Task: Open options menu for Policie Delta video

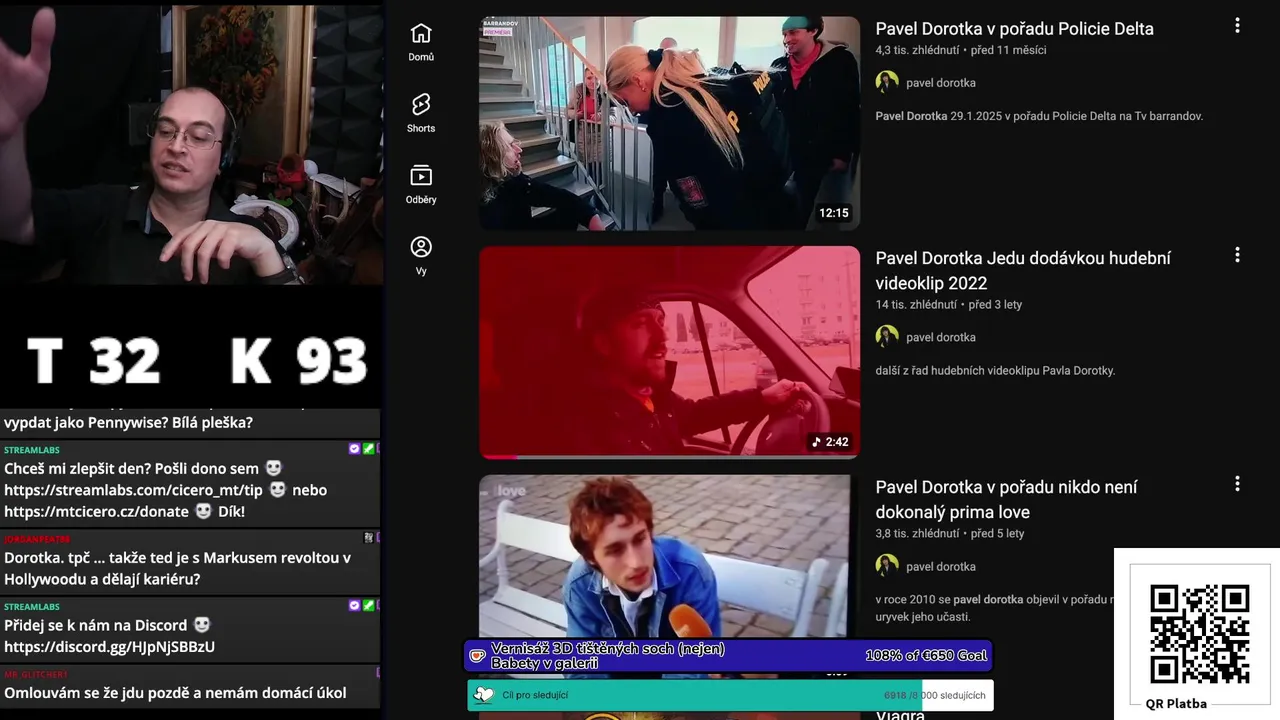Action: click(x=1237, y=26)
